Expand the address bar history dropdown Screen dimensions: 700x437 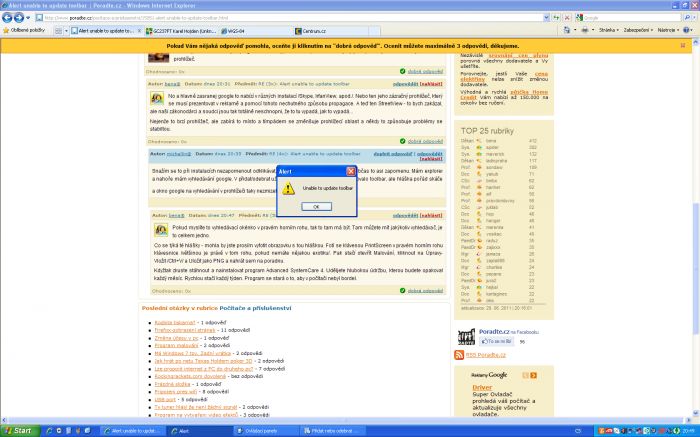pos(546,18)
